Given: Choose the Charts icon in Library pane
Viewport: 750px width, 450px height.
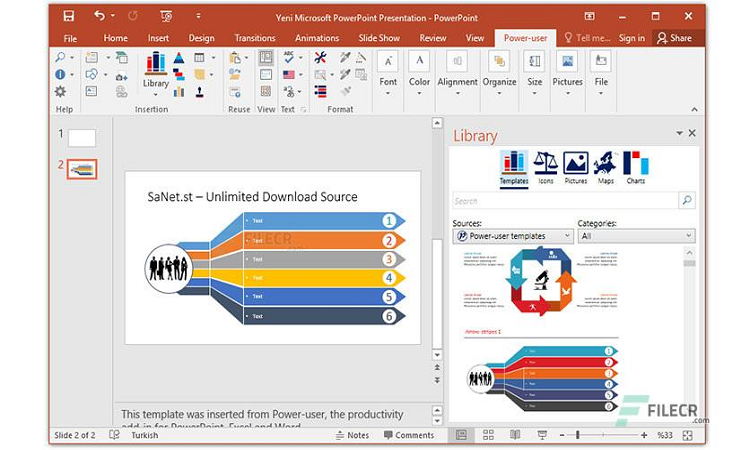Looking at the screenshot, I should click(635, 169).
